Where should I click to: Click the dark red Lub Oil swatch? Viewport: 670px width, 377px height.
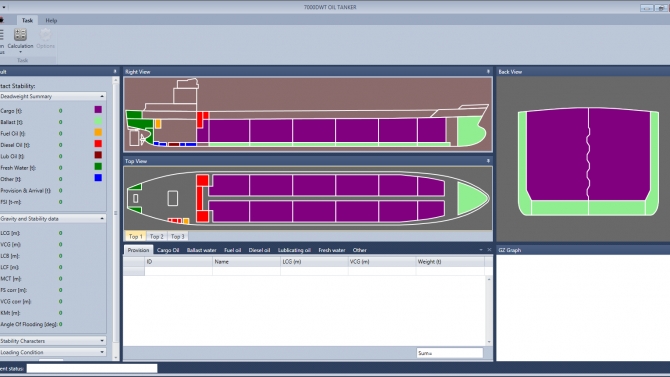tap(98, 155)
